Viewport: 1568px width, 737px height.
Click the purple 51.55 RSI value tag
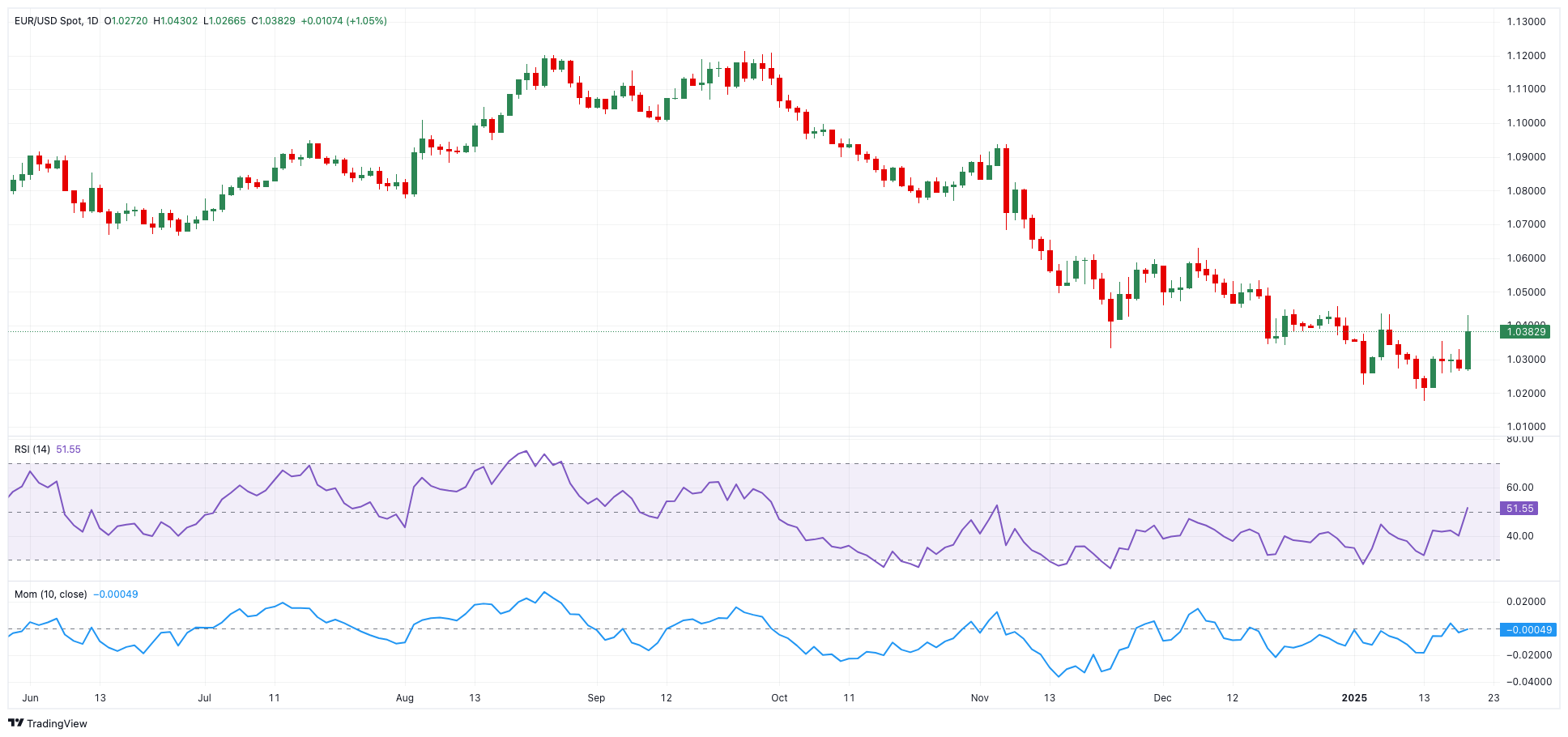(1519, 509)
